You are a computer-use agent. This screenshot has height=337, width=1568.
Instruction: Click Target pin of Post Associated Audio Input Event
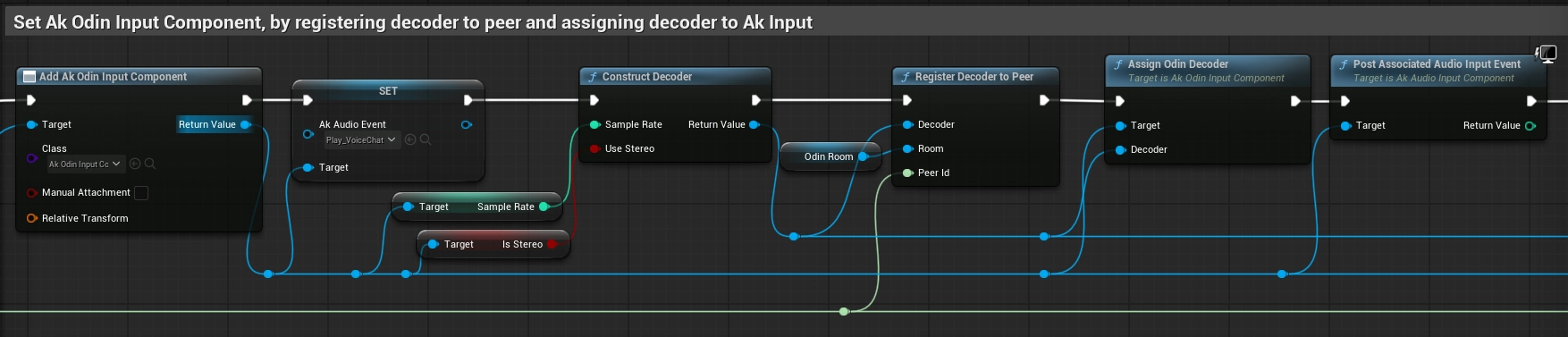(1345, 125)
